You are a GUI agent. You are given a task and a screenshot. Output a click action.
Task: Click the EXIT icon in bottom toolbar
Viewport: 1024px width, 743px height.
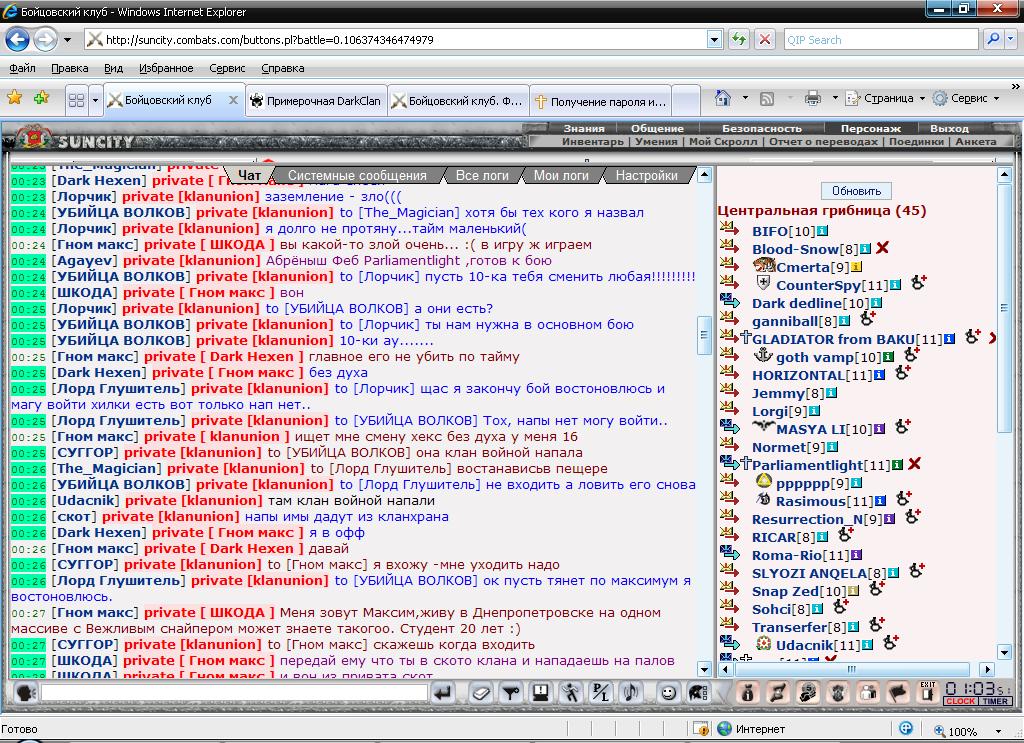tap(927, 691)
